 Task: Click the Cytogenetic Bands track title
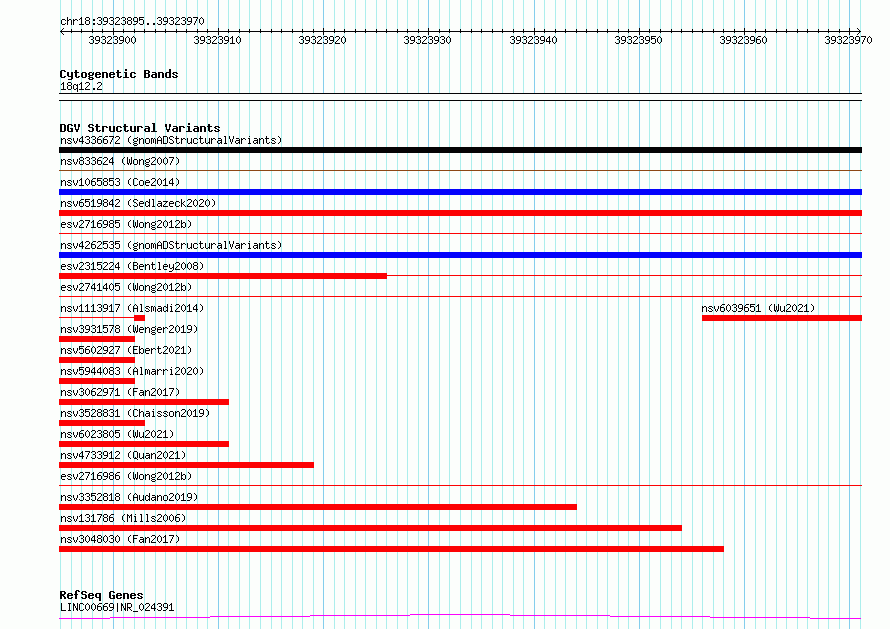point(119,74)
